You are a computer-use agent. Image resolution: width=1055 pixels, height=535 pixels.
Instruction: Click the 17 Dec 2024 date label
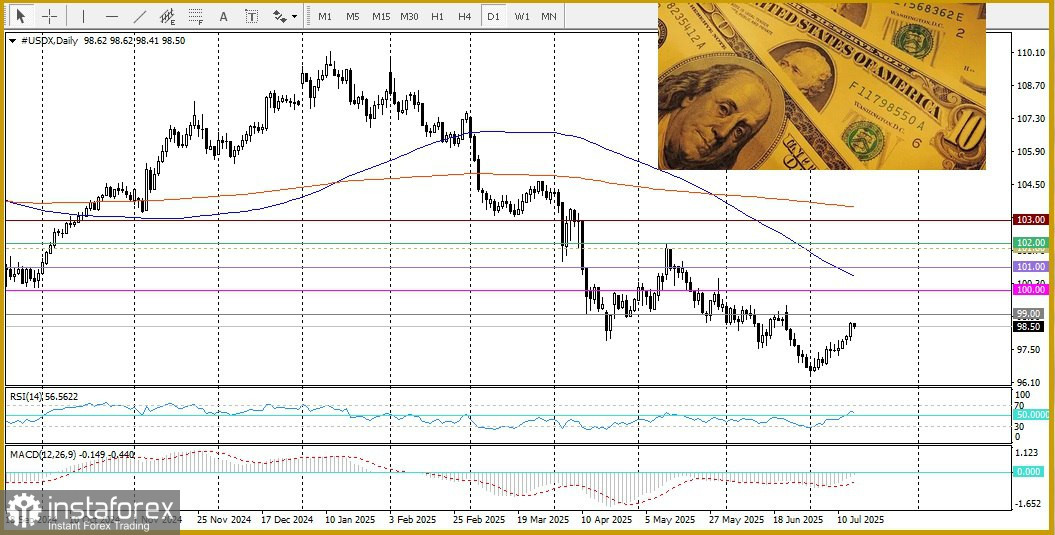click(x=287, y=520)
